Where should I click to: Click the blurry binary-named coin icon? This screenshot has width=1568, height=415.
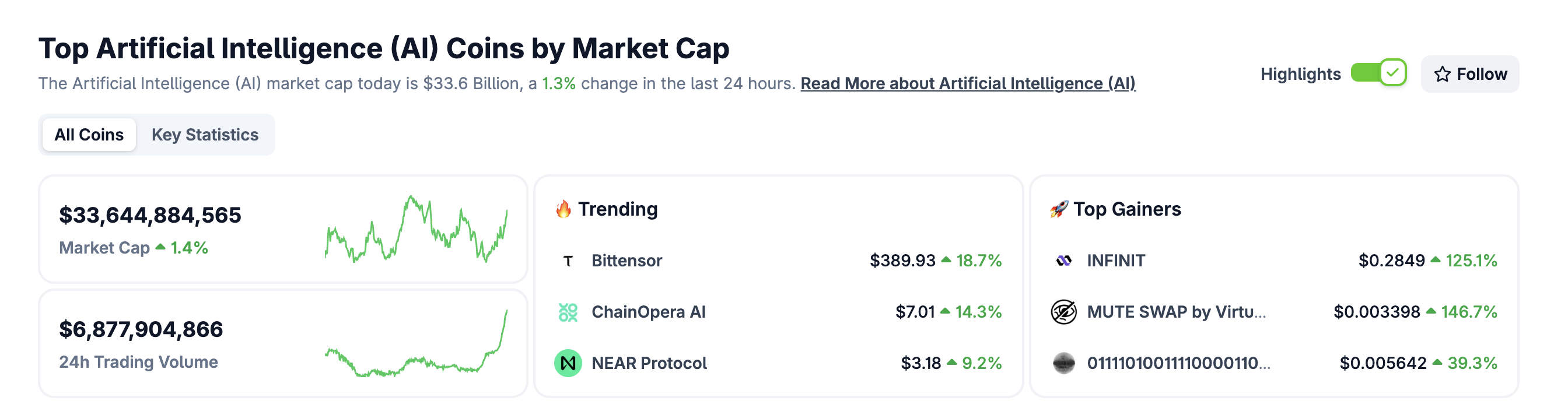click(x=1063, y=363)
